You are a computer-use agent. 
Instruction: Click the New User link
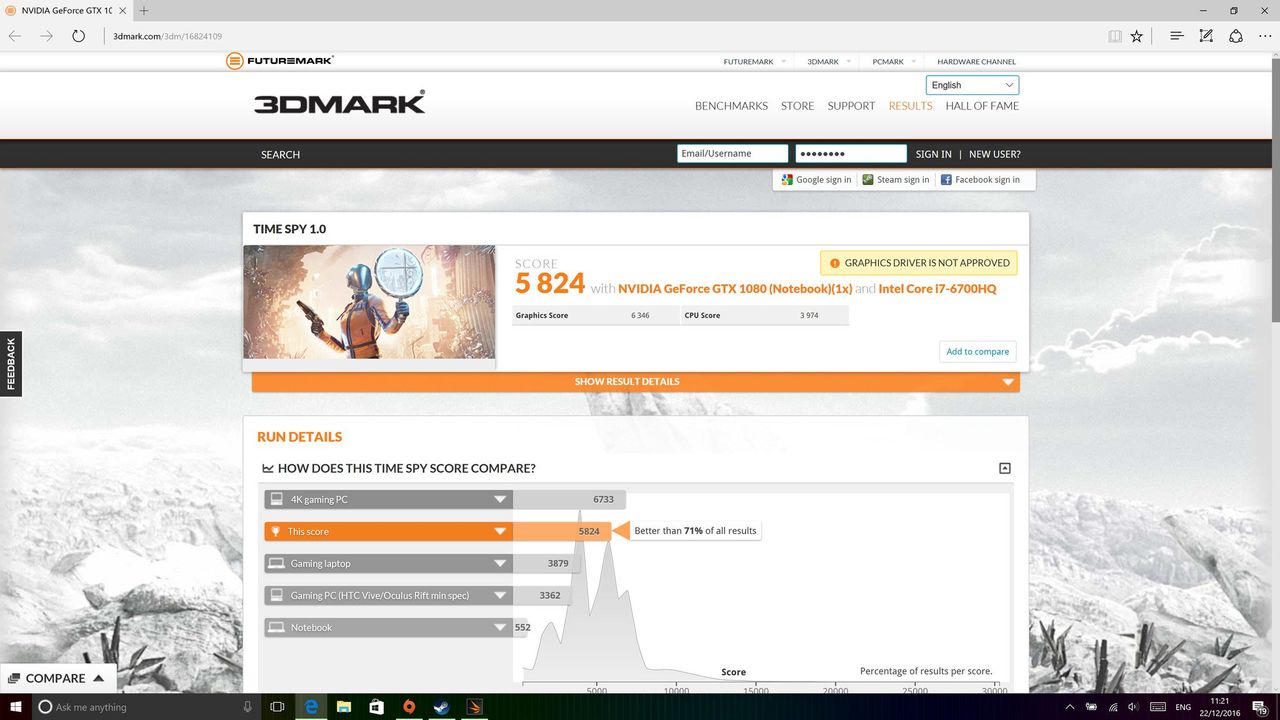pyautogui.click(x=995, y=154)
